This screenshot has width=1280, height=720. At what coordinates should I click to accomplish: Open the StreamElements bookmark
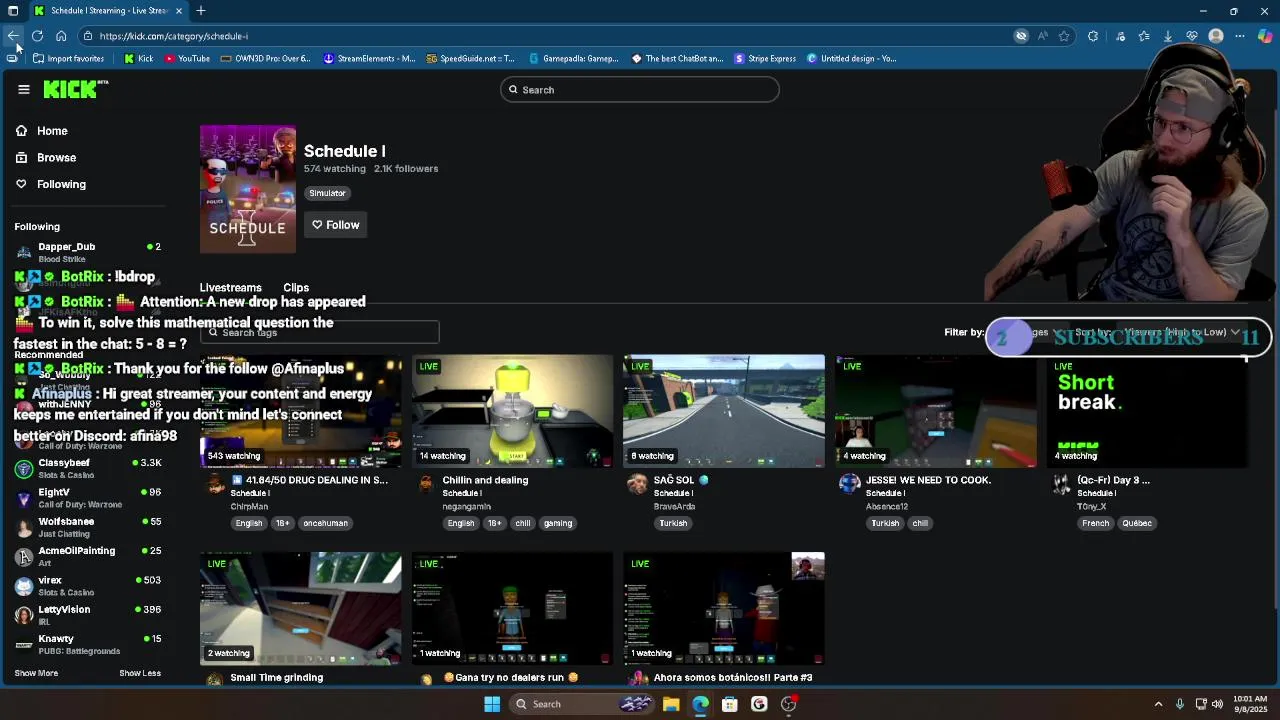point(369,58)
